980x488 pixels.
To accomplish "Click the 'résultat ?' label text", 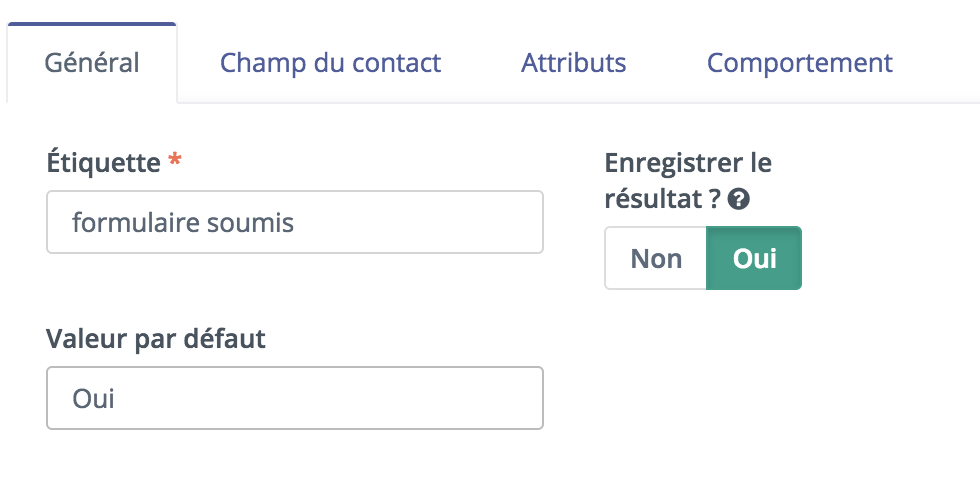I will [x=663, y=200].
